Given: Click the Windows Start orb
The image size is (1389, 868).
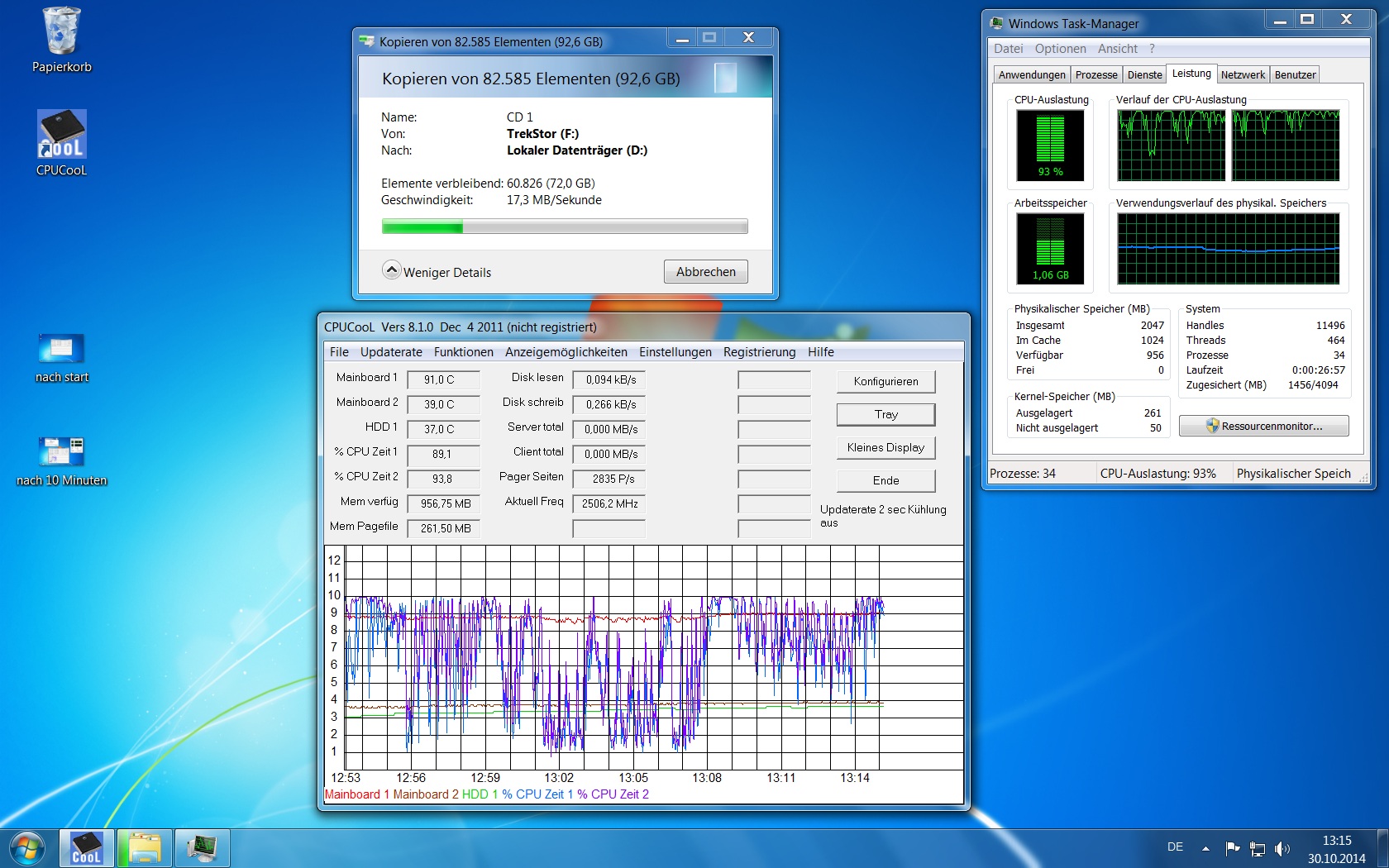Looking at the screenshot, I should click(26, 848).
